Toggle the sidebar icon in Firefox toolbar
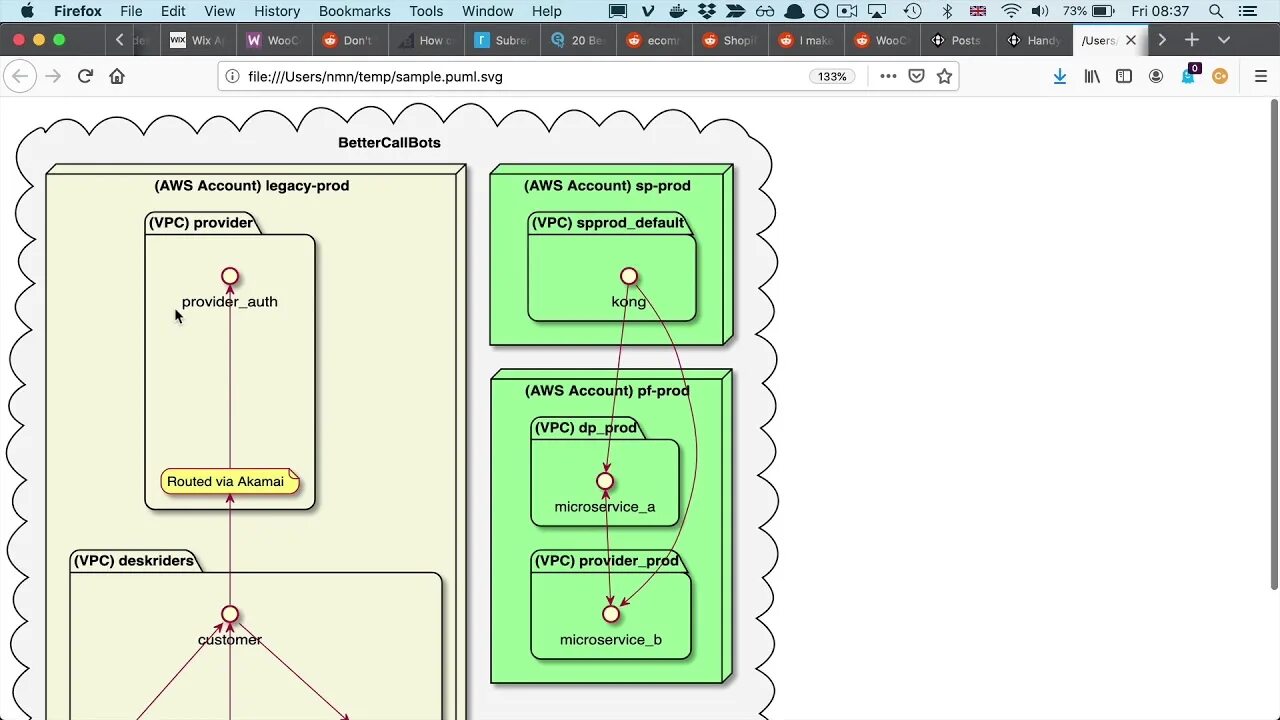The width and height of the screenshot is (1280, 720). point(1124,76)
